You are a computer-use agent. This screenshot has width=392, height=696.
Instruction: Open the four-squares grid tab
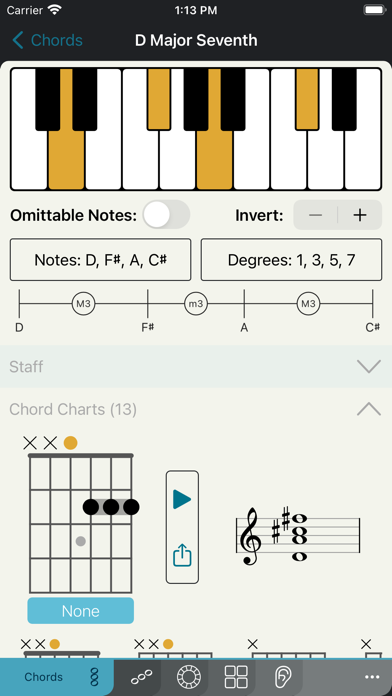click(x=236, y=677)
